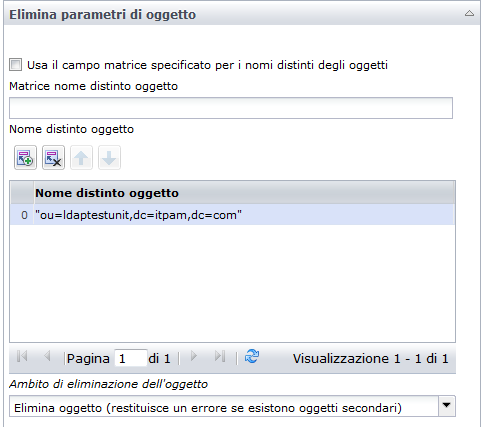Move selected parameter down
Image resolution: width=483 pixels, height=427 pixels.
[x=109, y=158]
